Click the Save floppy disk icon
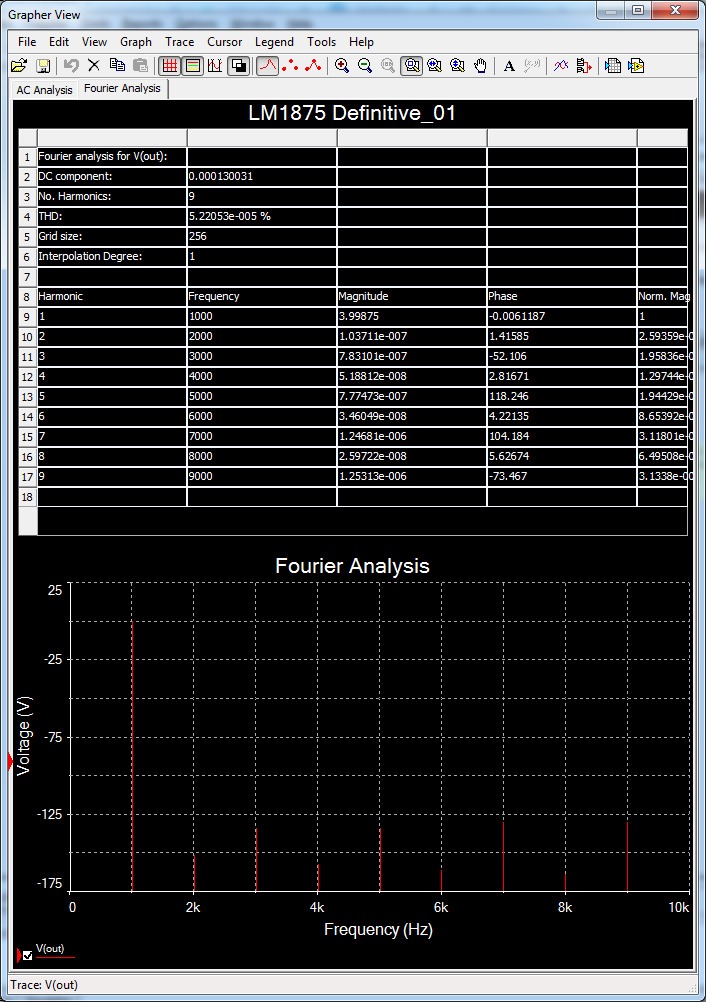 pos(43,65)
